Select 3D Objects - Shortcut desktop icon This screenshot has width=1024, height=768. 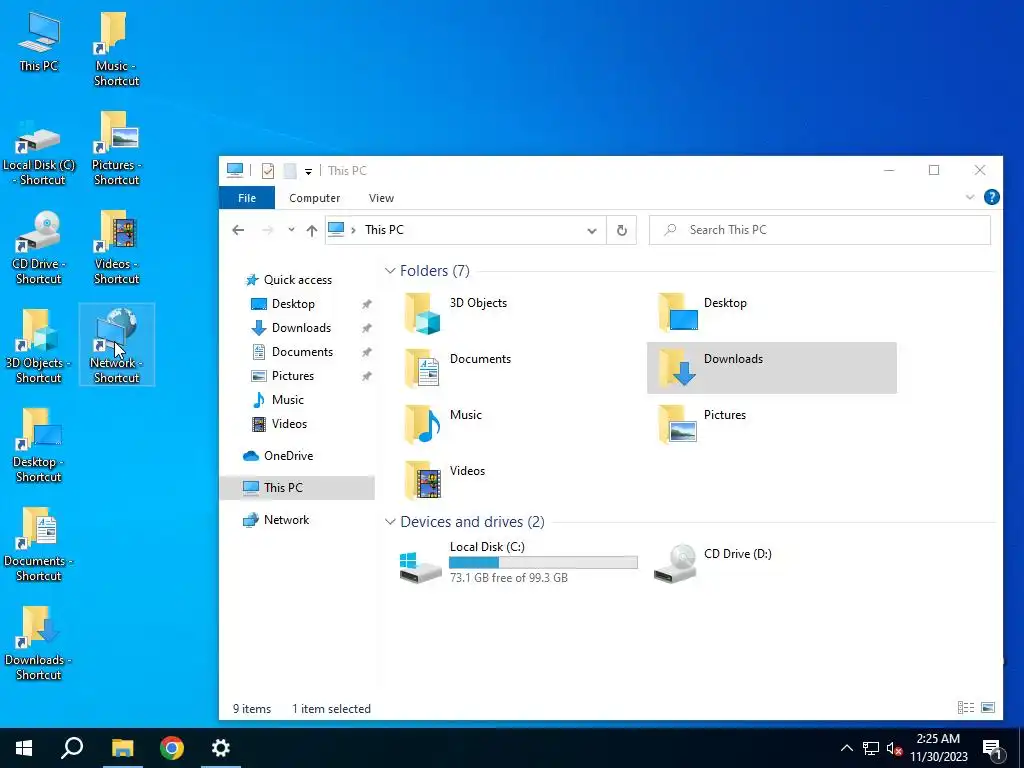(39, 347)
